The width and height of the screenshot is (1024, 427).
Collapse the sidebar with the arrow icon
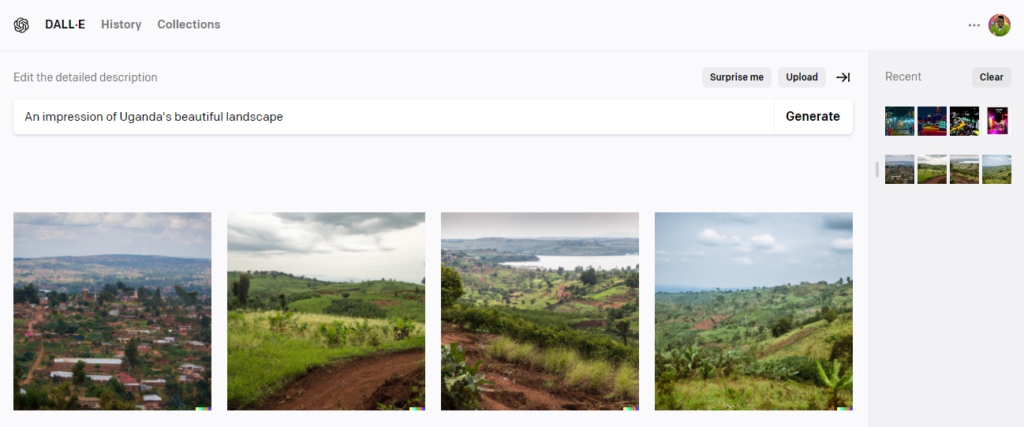843,77
